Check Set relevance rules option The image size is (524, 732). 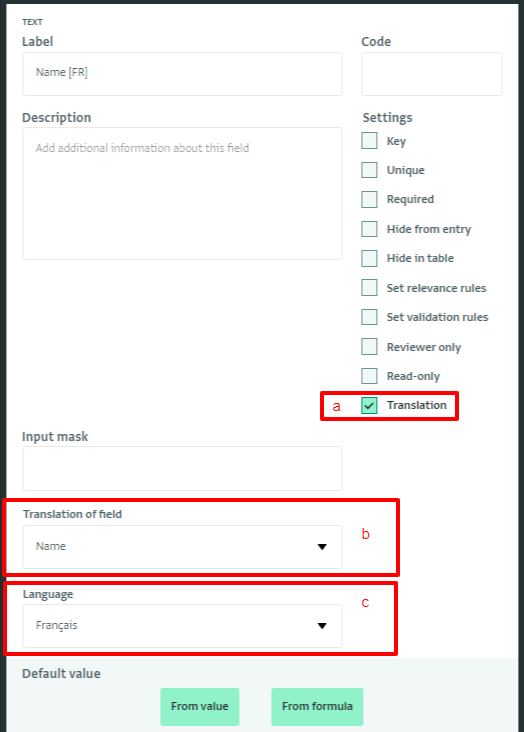tap(369, 288)
